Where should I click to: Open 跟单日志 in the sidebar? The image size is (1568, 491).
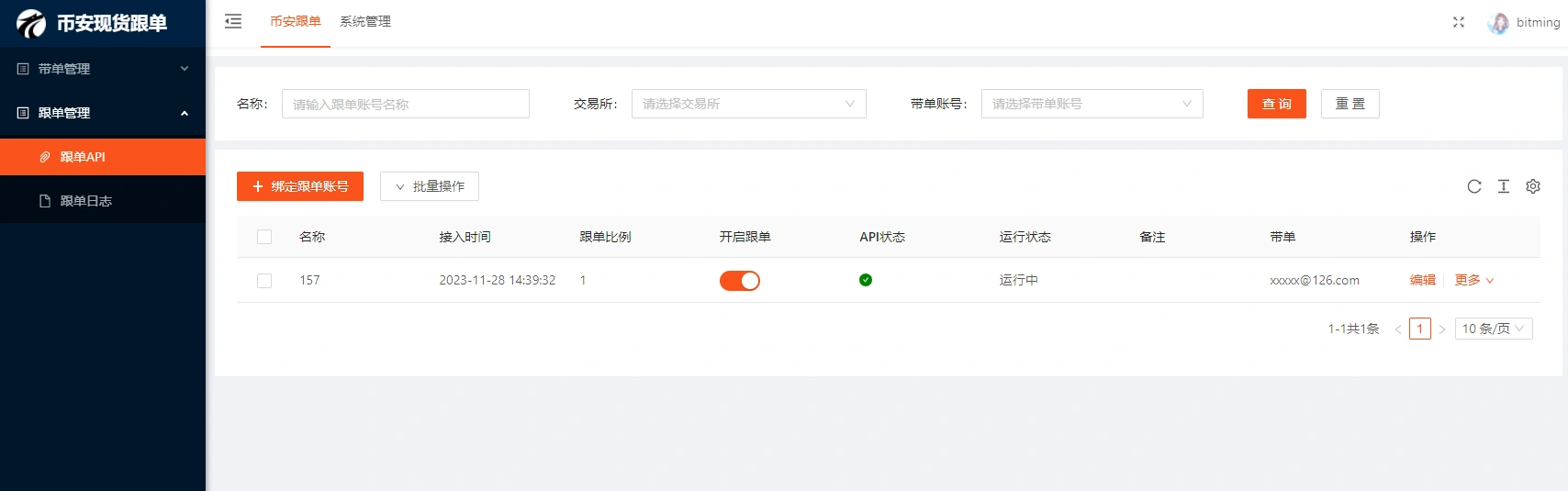click(x=86, y=201)
